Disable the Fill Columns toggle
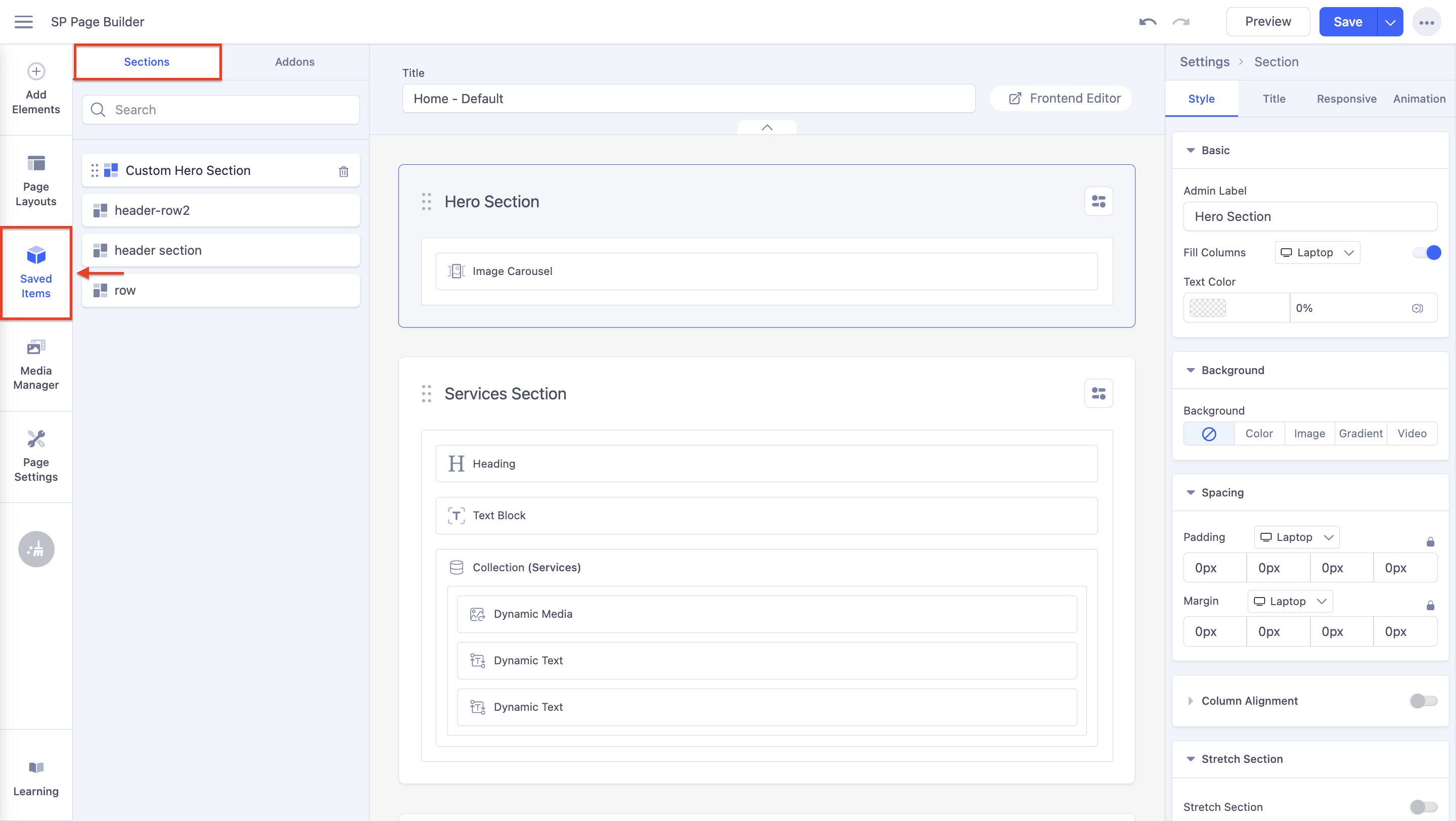The width and height of the screenshot is (1456, 821). coord(1426,253)
